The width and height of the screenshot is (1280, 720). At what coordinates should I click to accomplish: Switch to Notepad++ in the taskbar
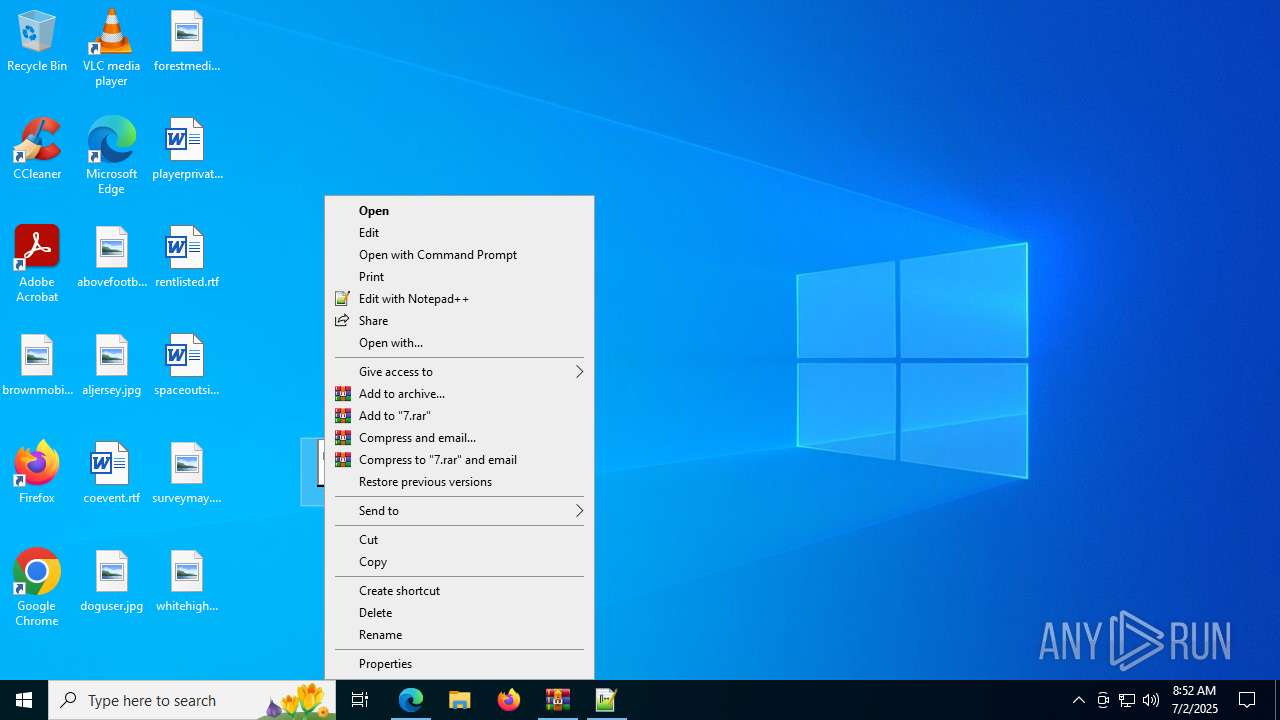pos(606,700)
